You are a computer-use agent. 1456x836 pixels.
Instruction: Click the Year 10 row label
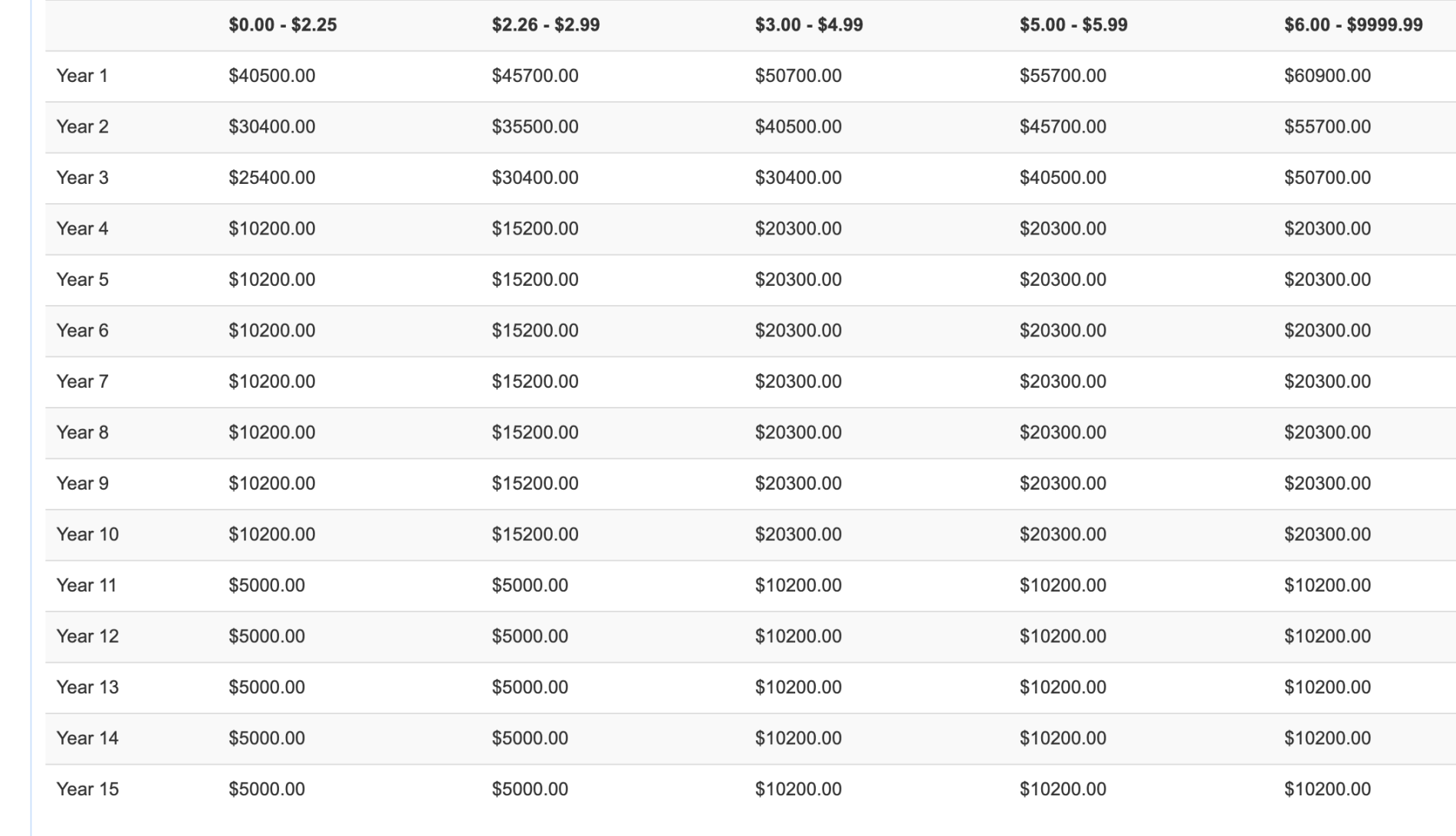(x=87, y=534)
